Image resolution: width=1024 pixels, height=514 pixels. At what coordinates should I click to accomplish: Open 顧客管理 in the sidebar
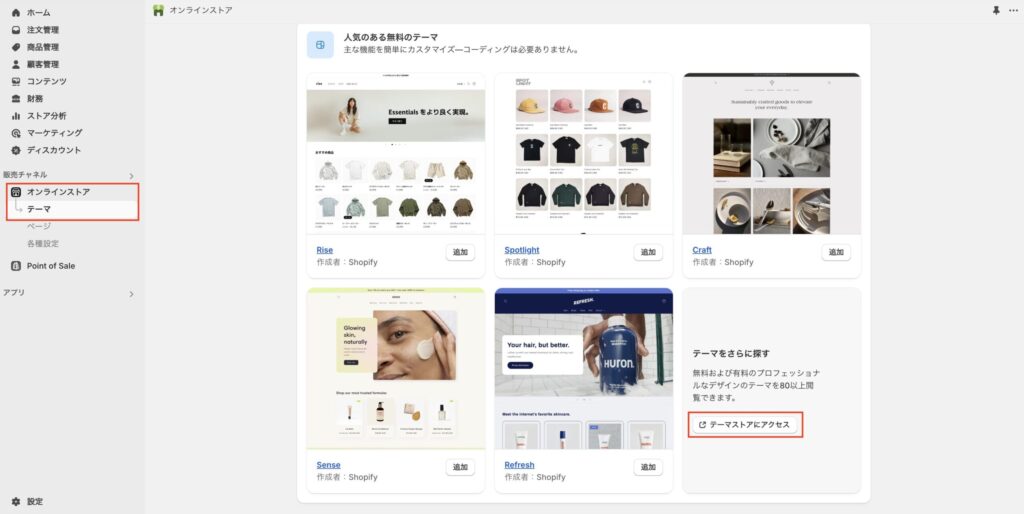click(x=42, y=64)
